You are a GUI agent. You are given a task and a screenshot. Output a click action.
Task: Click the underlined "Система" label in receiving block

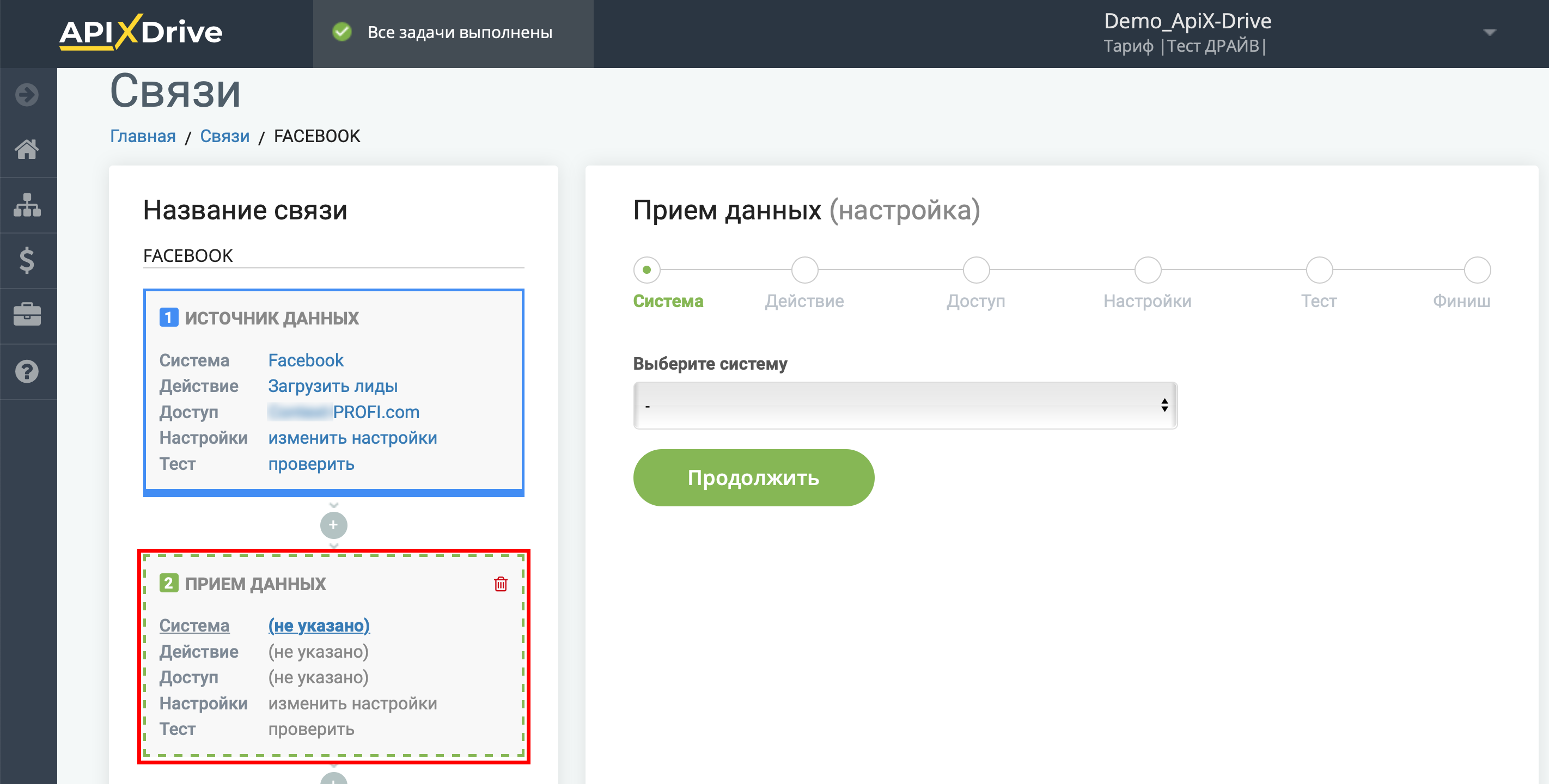[194, 625]
